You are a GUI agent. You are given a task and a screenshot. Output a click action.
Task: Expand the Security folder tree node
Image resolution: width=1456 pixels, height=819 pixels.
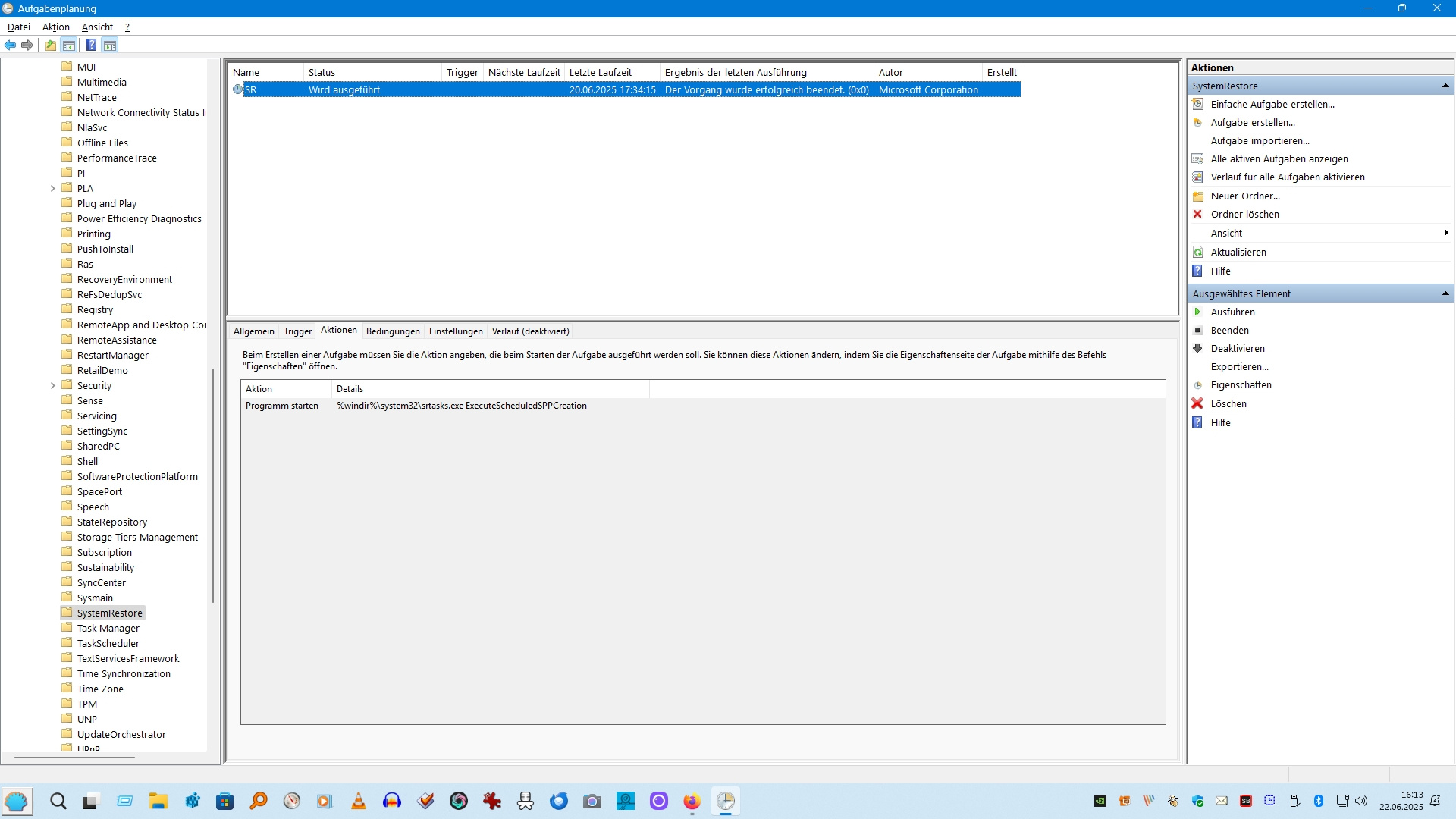(52, 386)
